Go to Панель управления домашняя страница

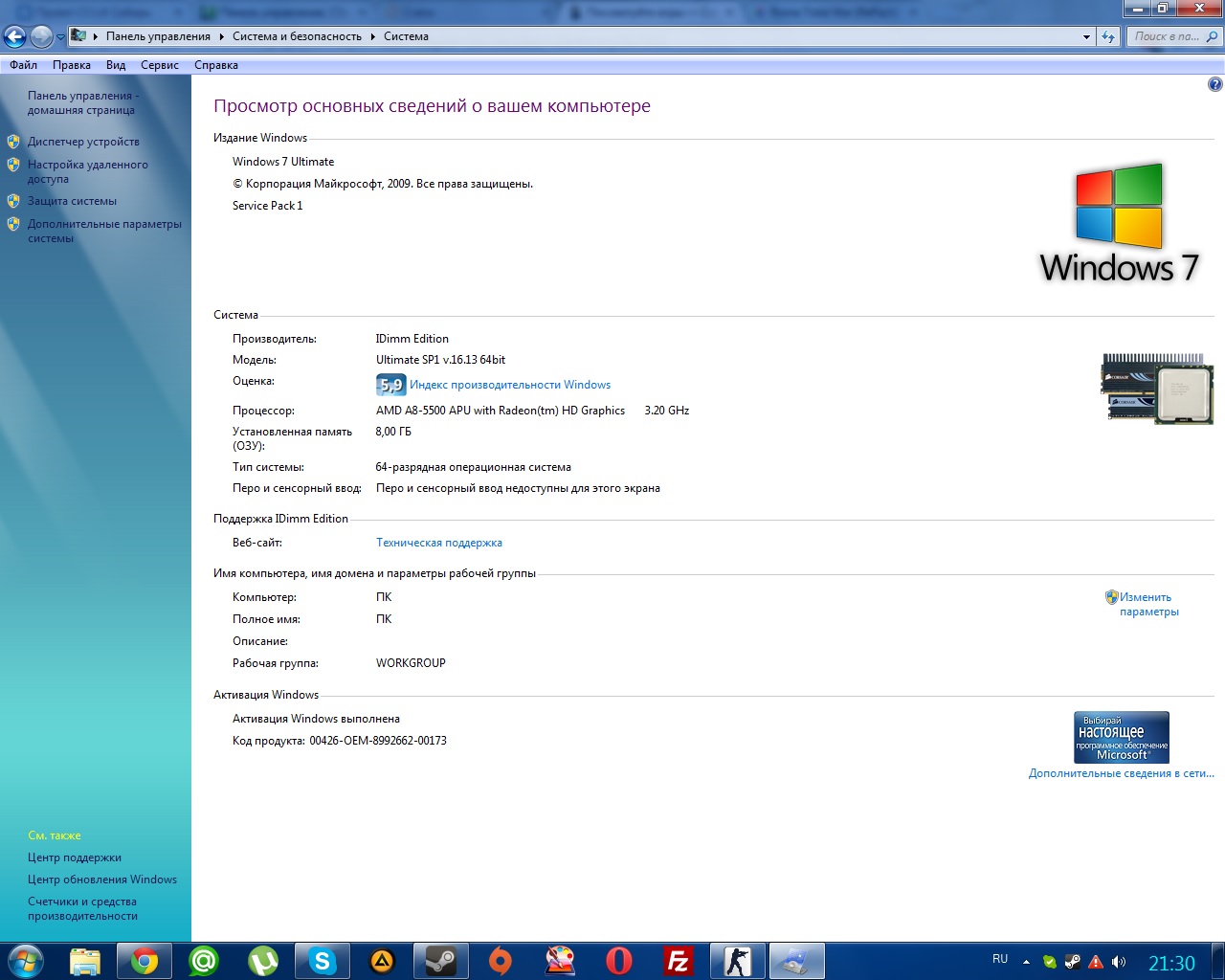click(x=83, y=102)
